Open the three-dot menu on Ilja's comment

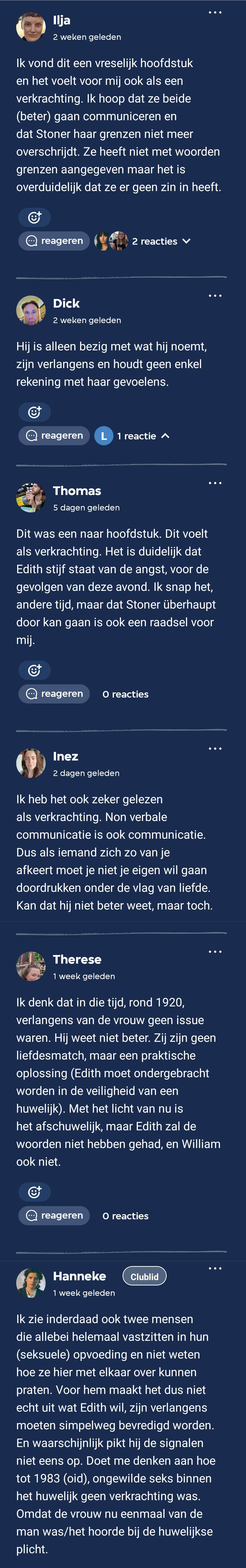(x=215, y=13)
